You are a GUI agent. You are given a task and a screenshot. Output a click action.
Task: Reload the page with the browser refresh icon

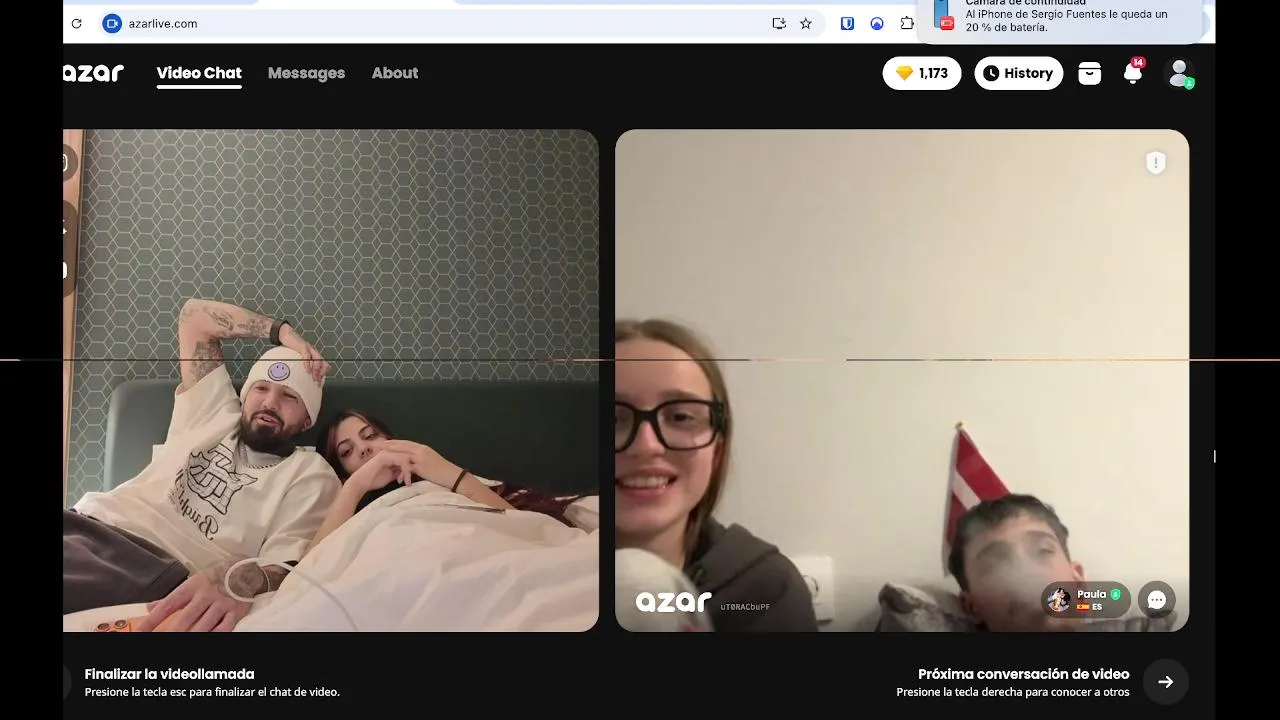pos(76,23)
